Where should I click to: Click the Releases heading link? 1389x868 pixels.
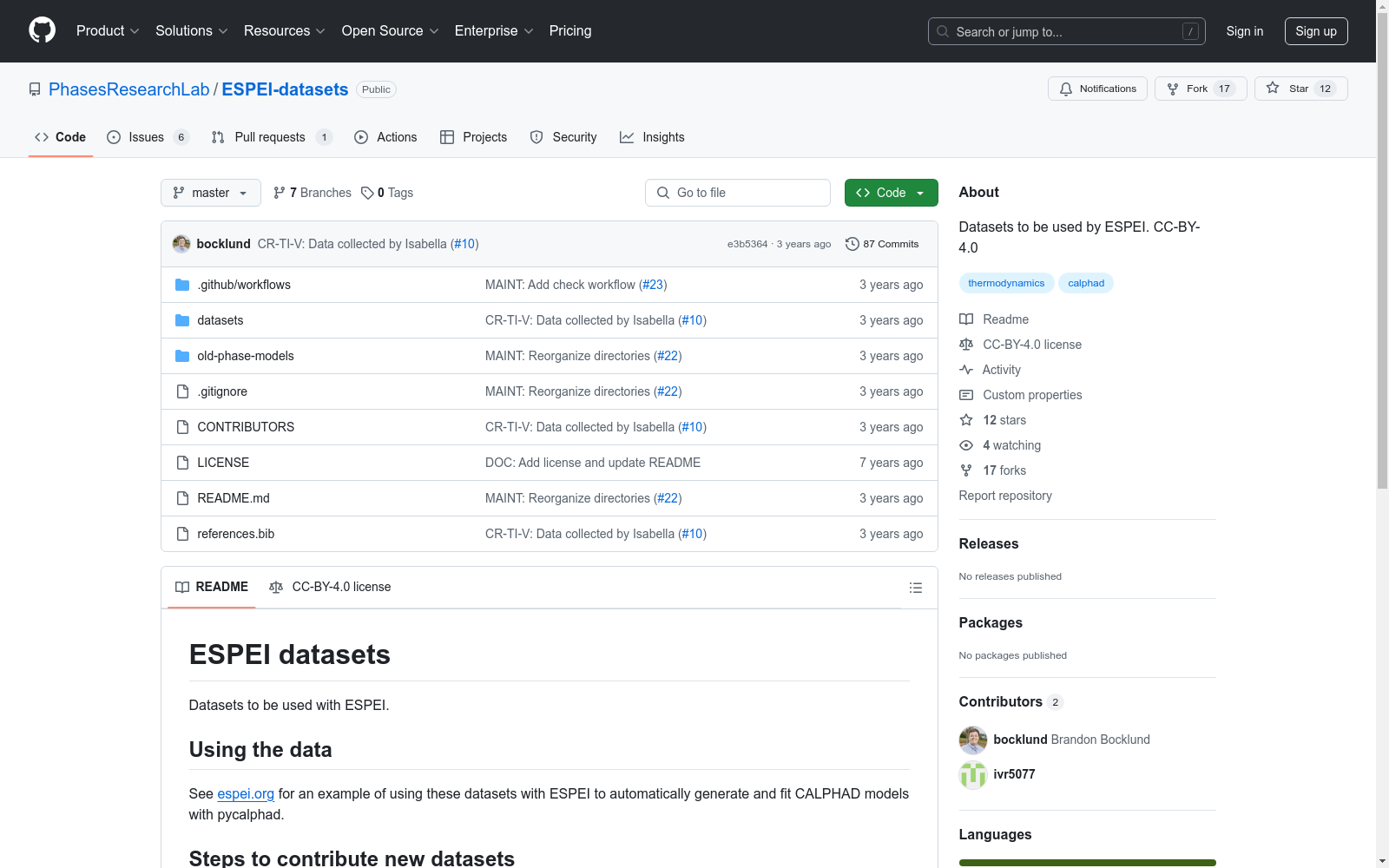click(x=989, y=543)
